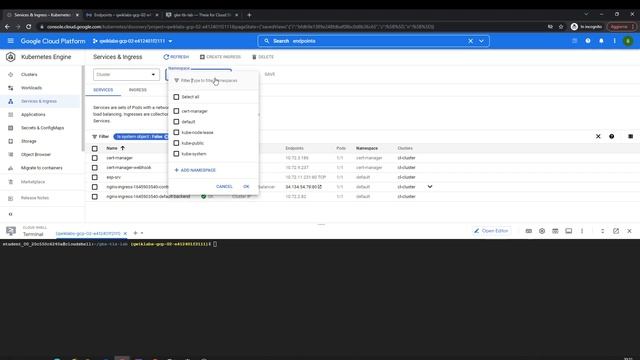
Task: Click Create Ingress button
Action: pyautogui.click(x=220, y=57)
